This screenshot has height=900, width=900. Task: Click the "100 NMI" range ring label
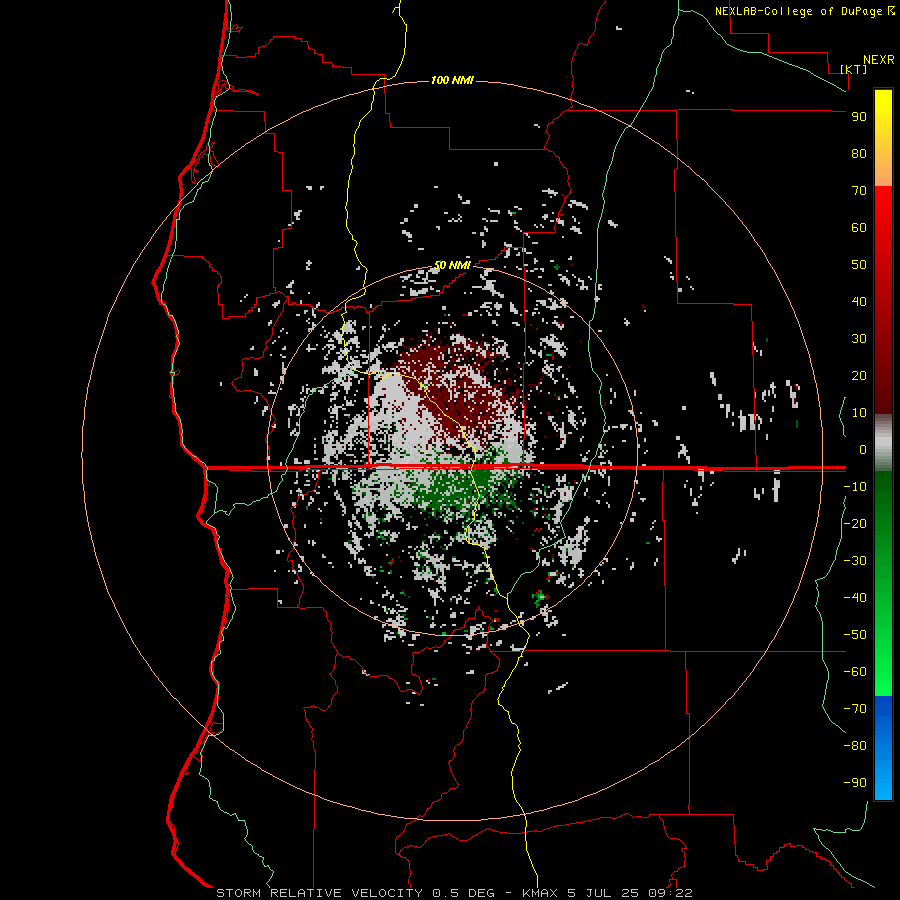tap(452, 80)
